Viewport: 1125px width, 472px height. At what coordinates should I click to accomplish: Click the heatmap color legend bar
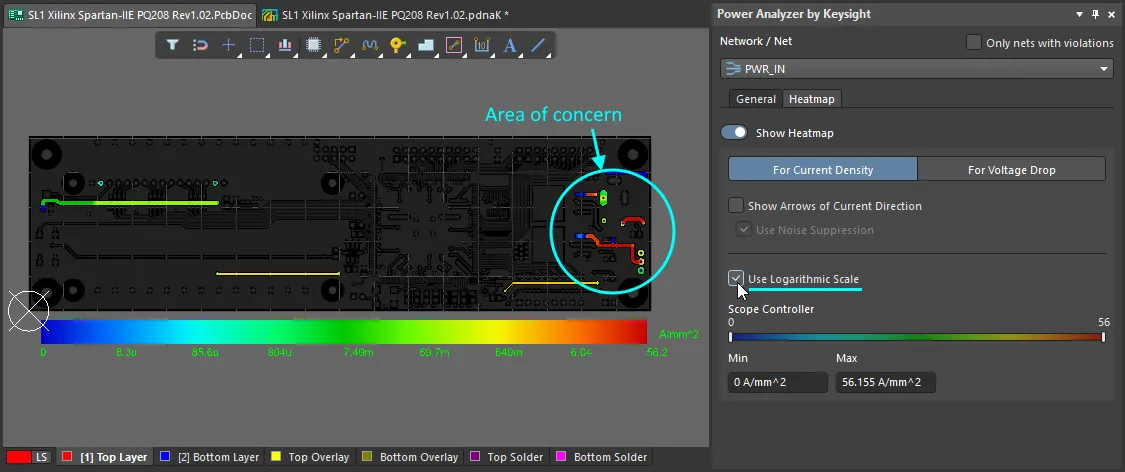pos(344,331)
